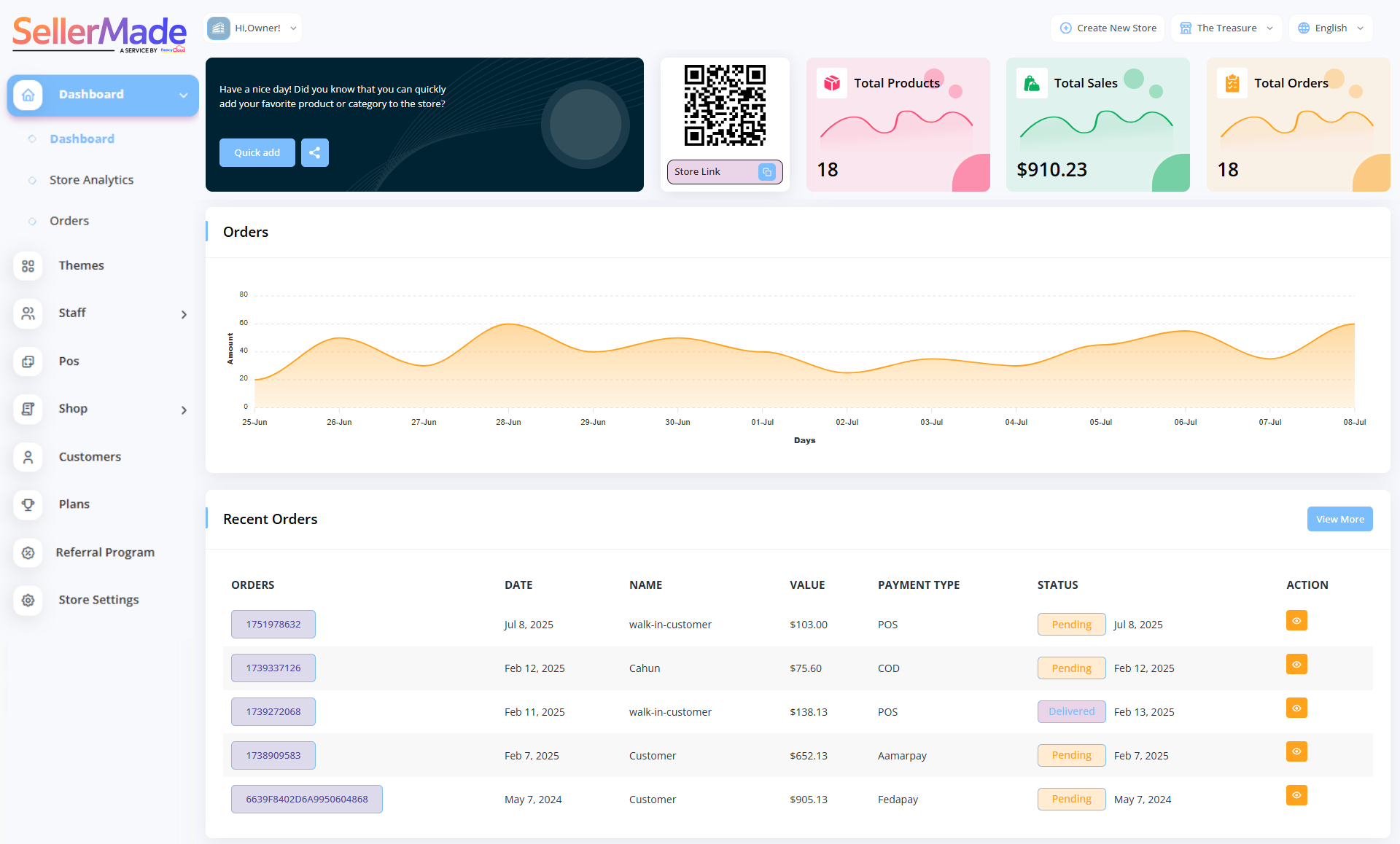Click View More in Recent Orders
1400x844 pixels.
(1339, 520)
